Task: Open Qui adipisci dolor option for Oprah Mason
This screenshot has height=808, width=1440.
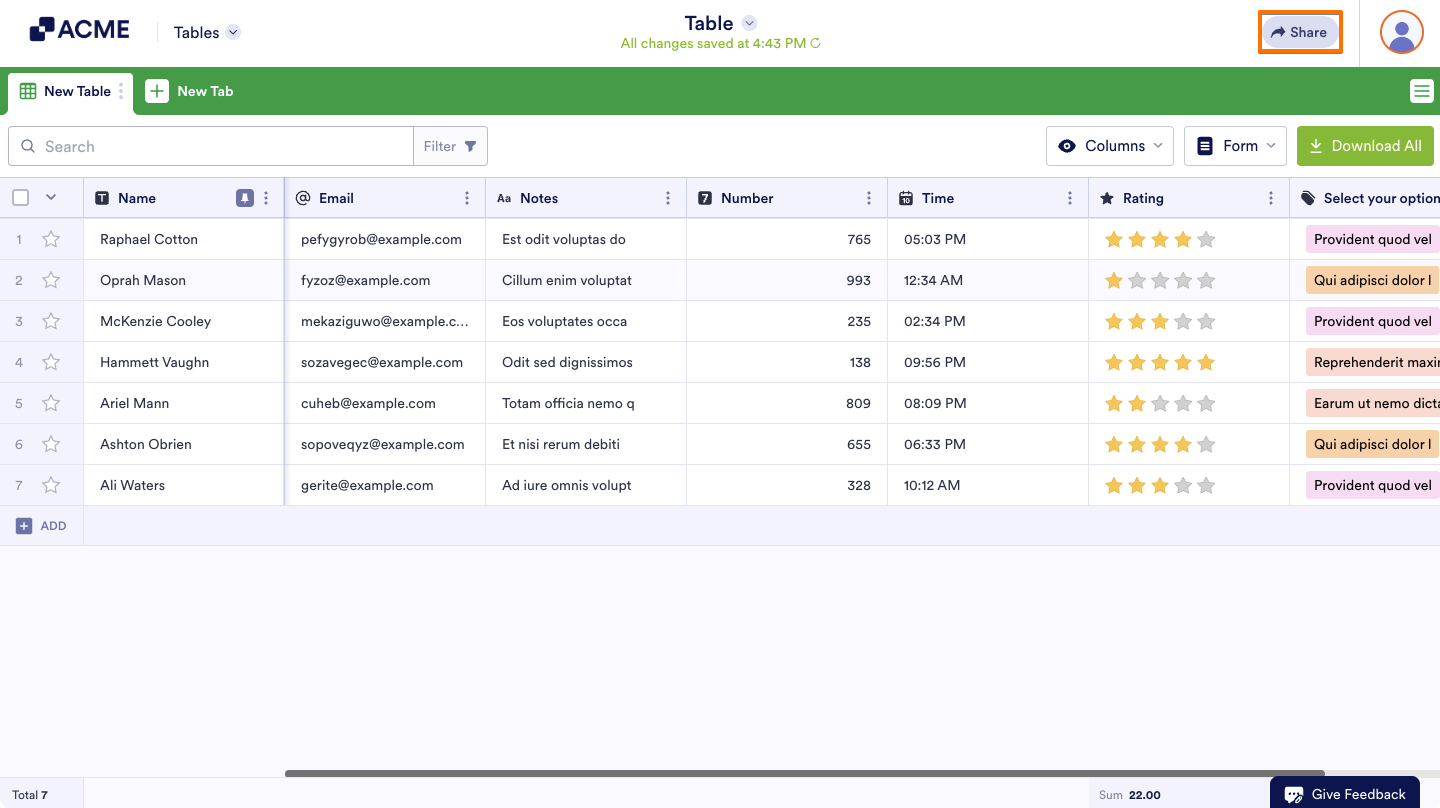Action: [1373, 280]
